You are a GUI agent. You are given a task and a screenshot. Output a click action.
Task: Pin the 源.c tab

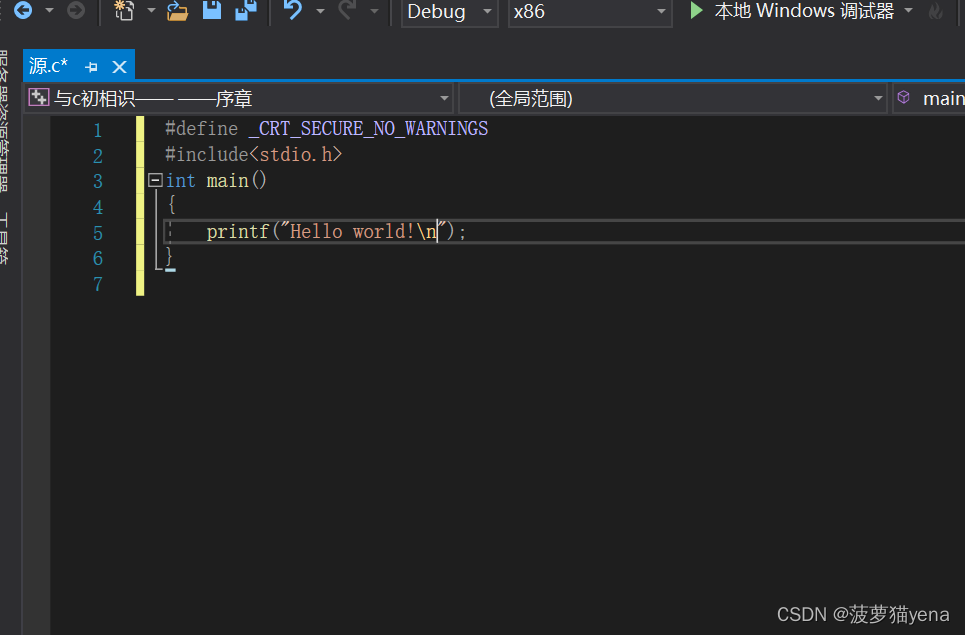(91, 66)
